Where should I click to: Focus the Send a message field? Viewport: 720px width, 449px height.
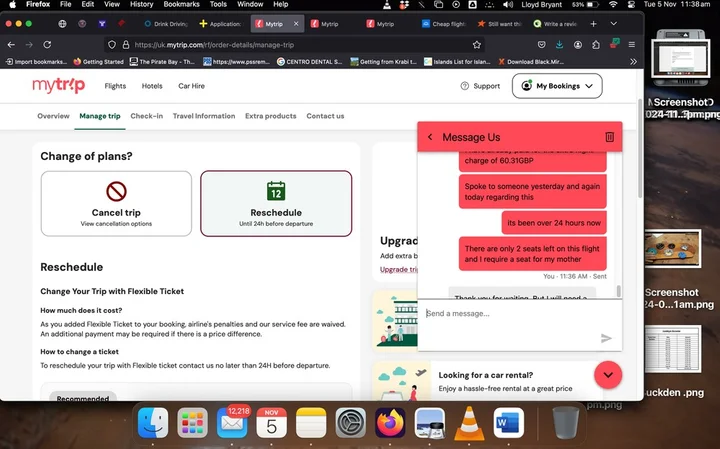click(x=510, y=314)
